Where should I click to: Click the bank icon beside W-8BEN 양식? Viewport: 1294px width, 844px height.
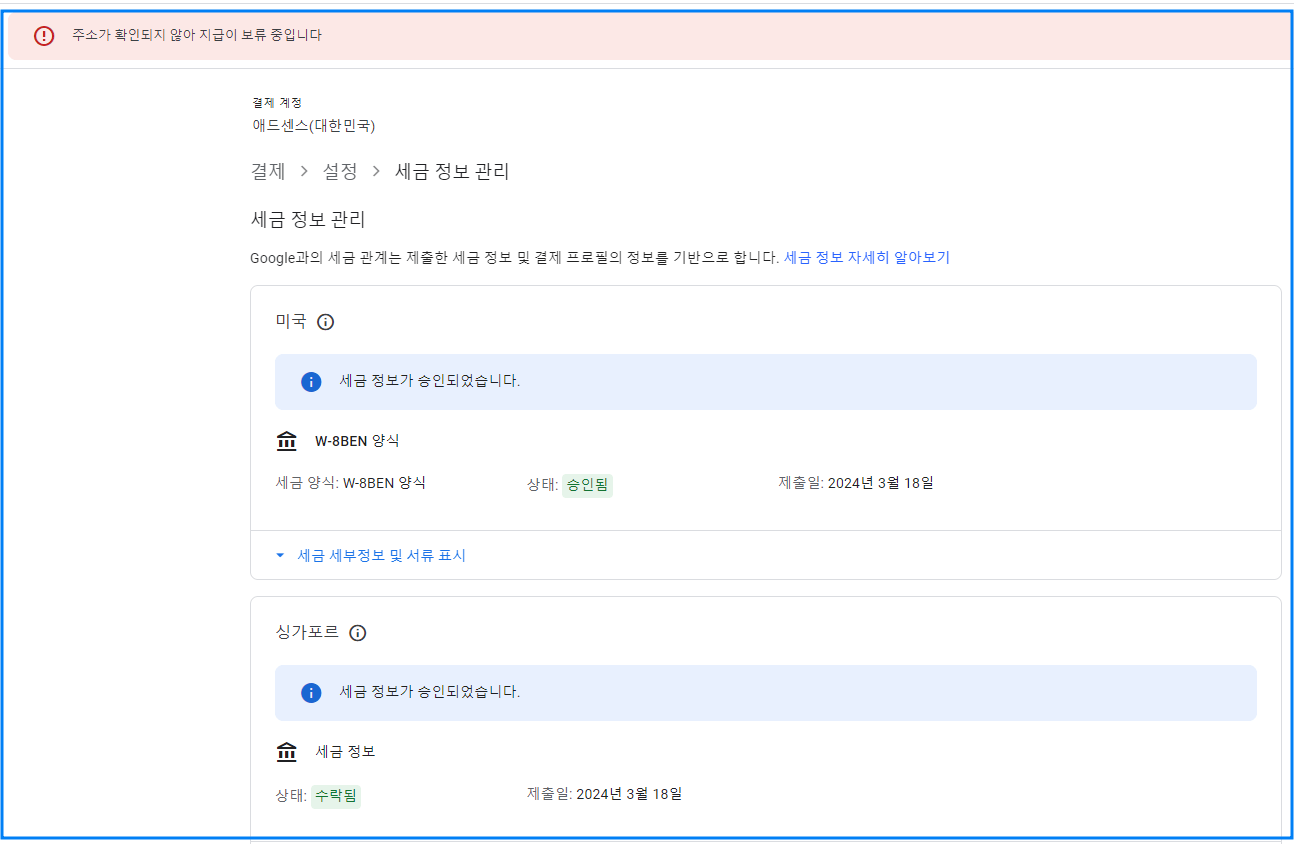287,440
